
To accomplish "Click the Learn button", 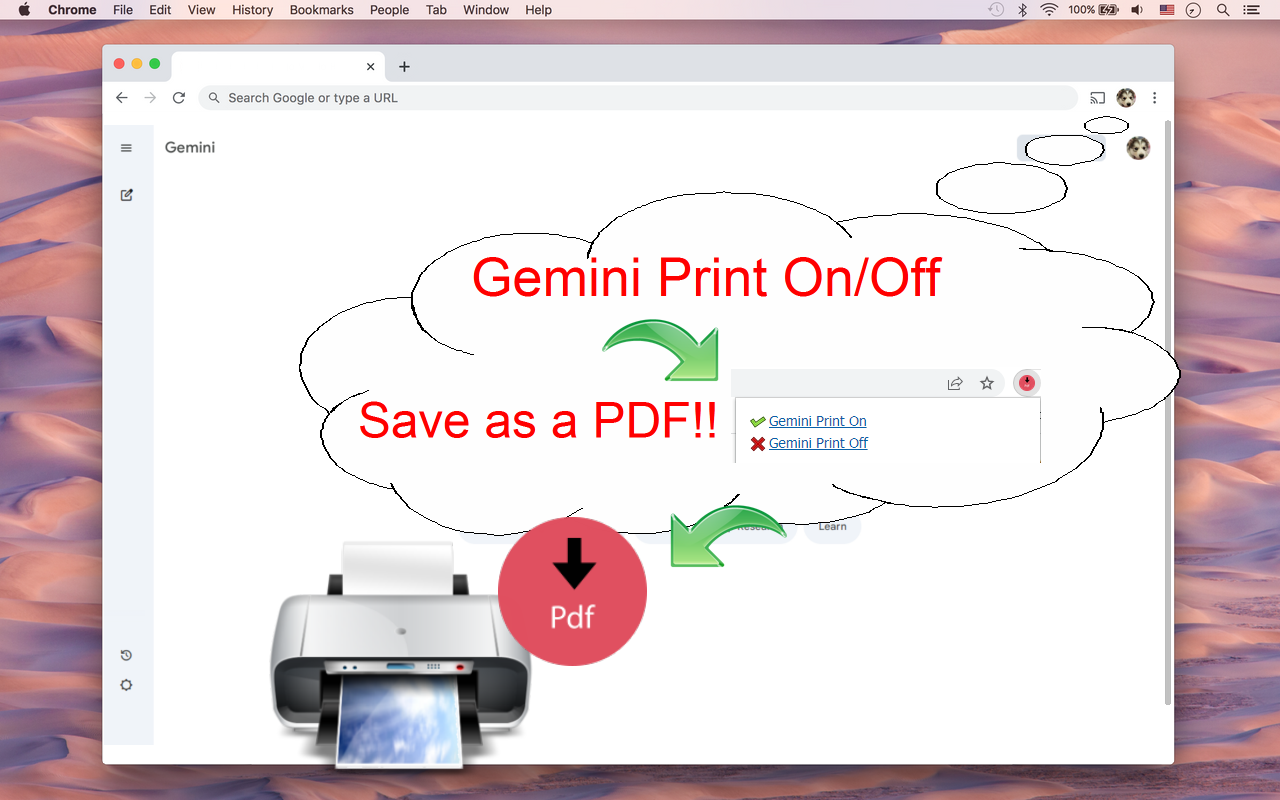I will pos(832,527).
